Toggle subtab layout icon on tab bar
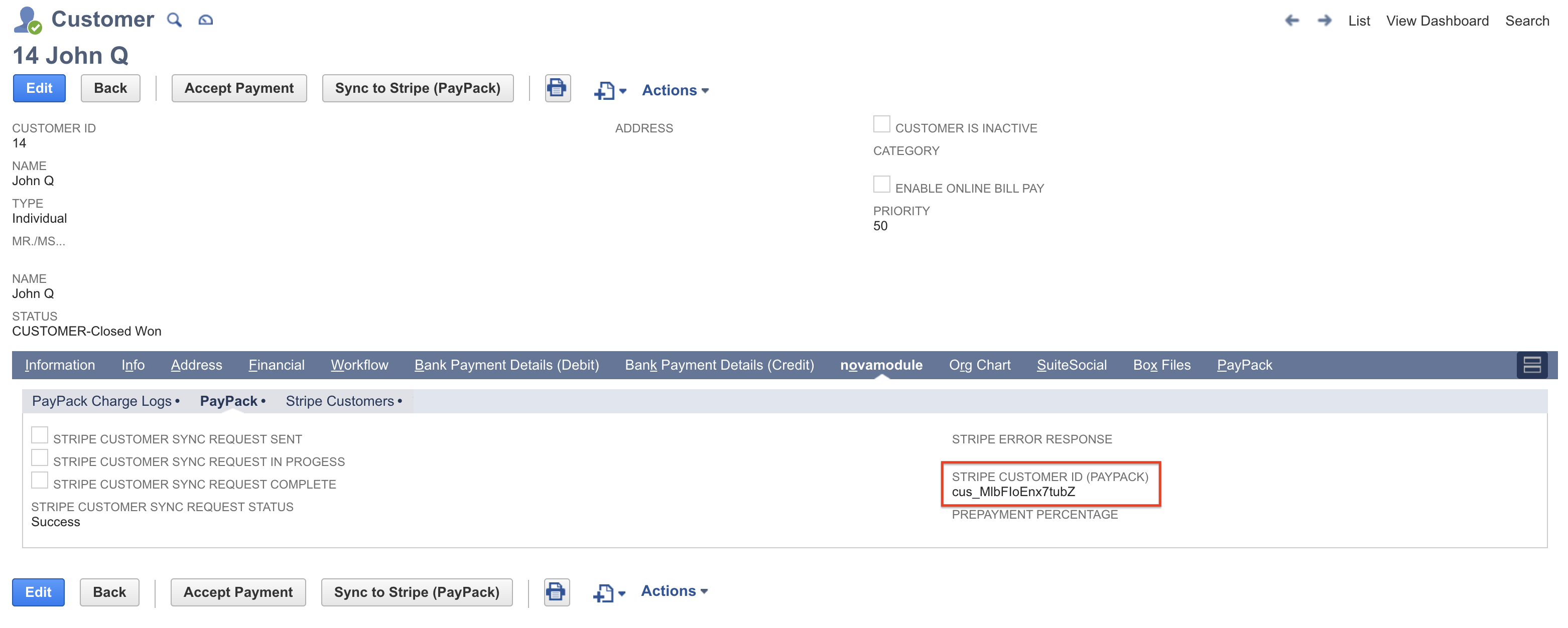 coord(1531,365)
